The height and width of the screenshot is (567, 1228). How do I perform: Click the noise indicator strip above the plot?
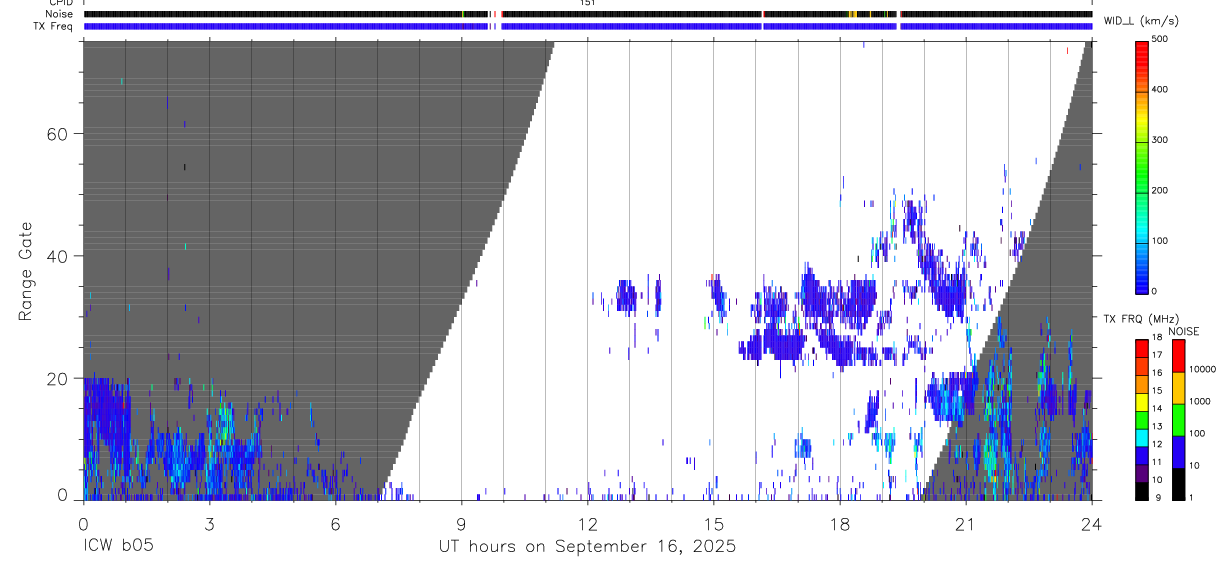coord(588,14)
